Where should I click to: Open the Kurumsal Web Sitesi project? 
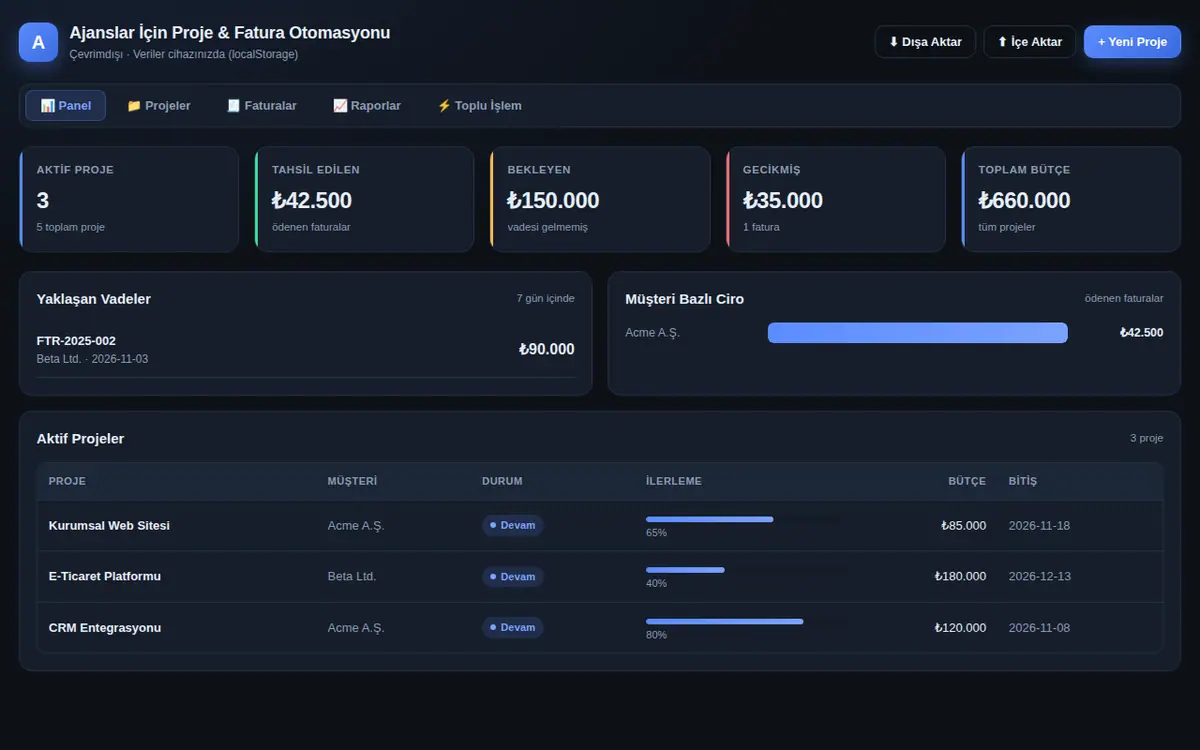[x=109, y=526]
